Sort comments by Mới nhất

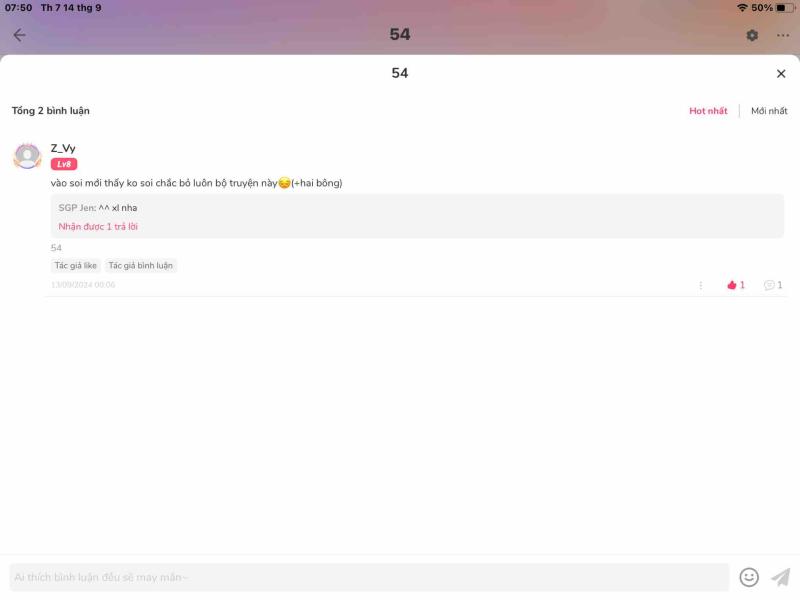pyautogui.click(x=769, y=111)
